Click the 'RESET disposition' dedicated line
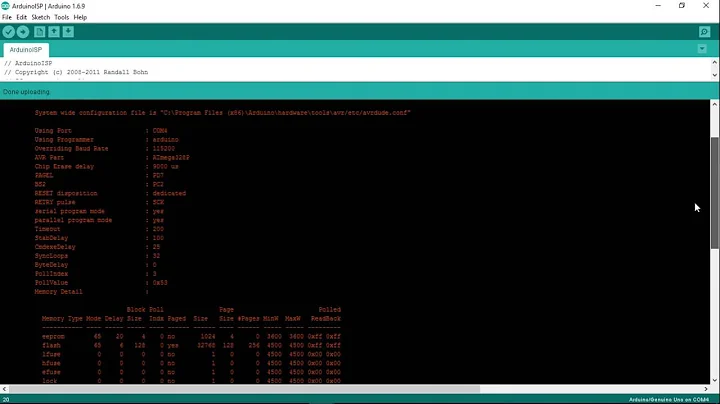 [110, 193]
